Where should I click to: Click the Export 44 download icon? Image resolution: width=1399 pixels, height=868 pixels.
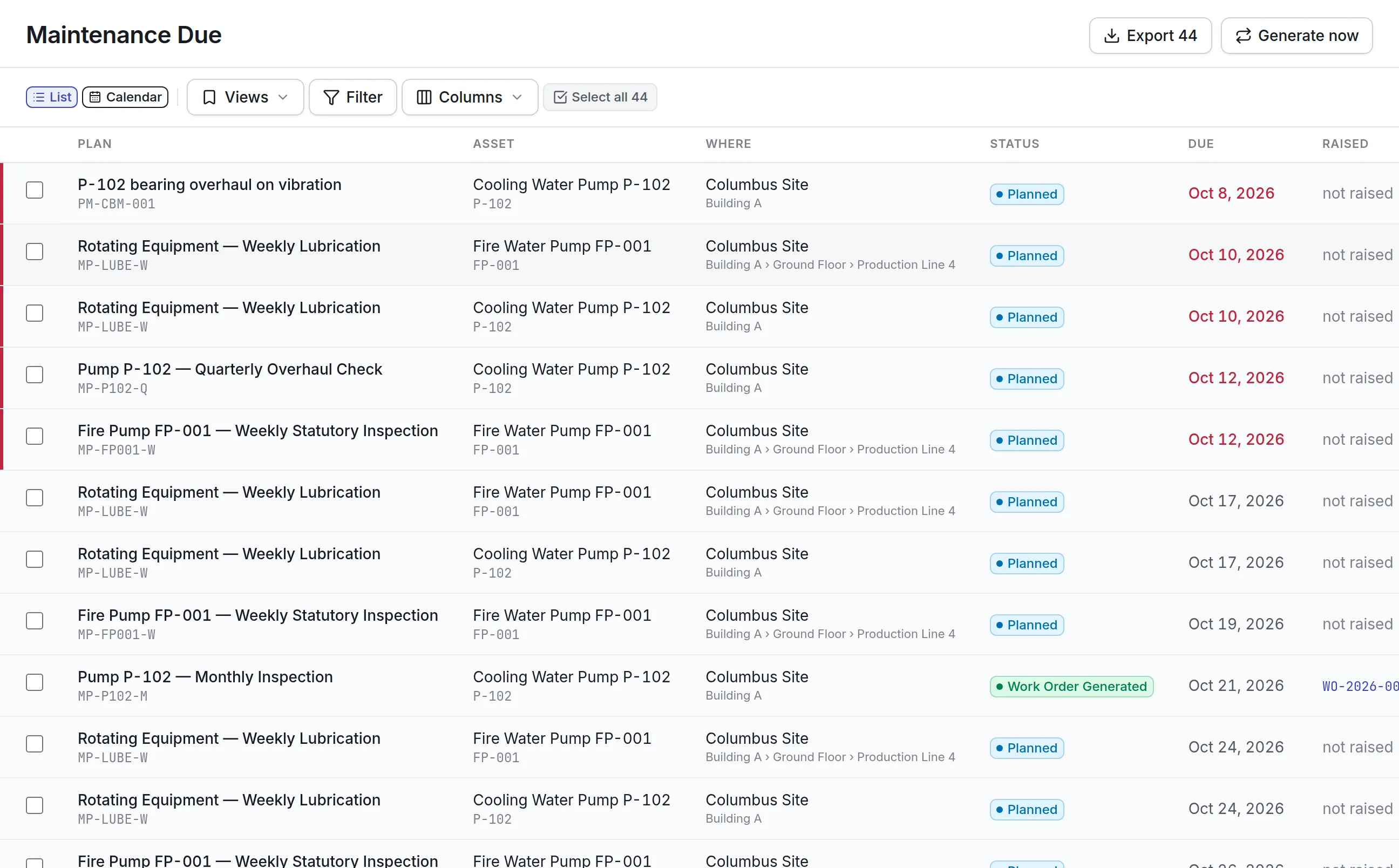click(x=1111, y=36)
